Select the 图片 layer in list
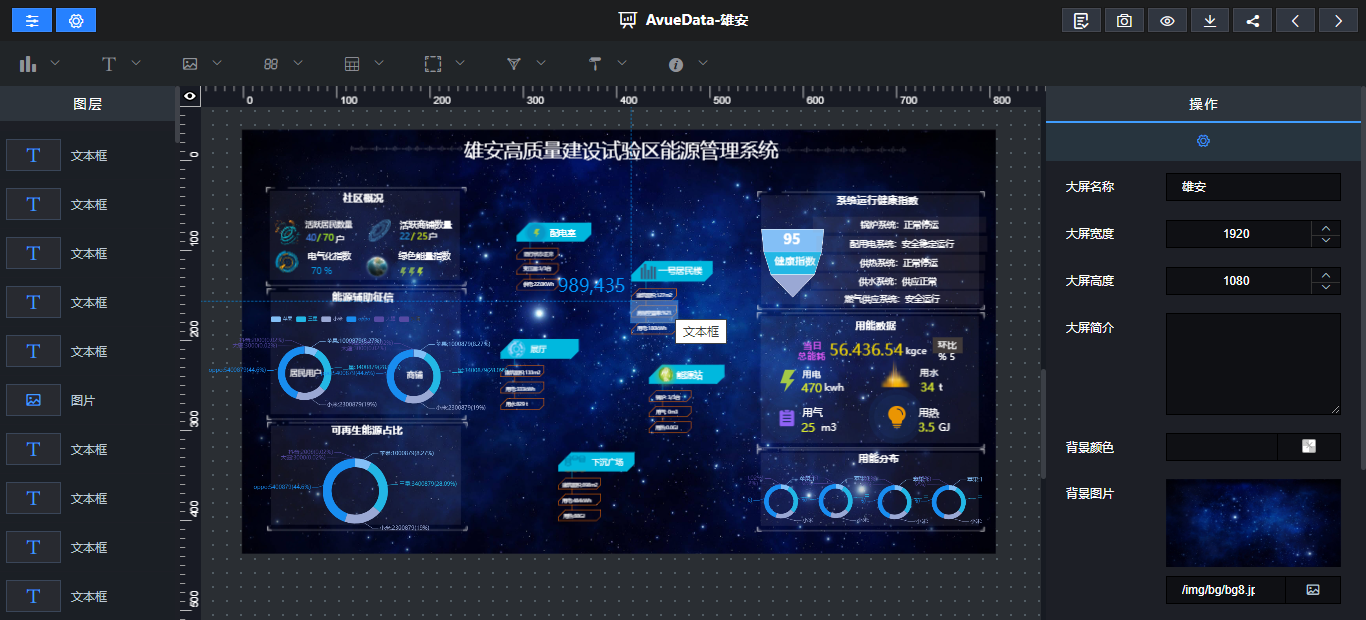Viewport: 1366px width, 620px height. tap(88, 400)
